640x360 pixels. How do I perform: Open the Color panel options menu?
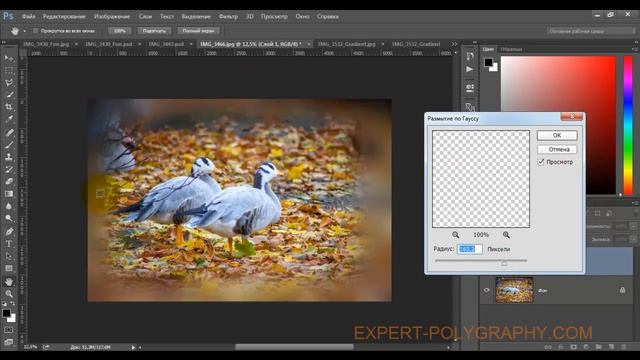[636, 49]
